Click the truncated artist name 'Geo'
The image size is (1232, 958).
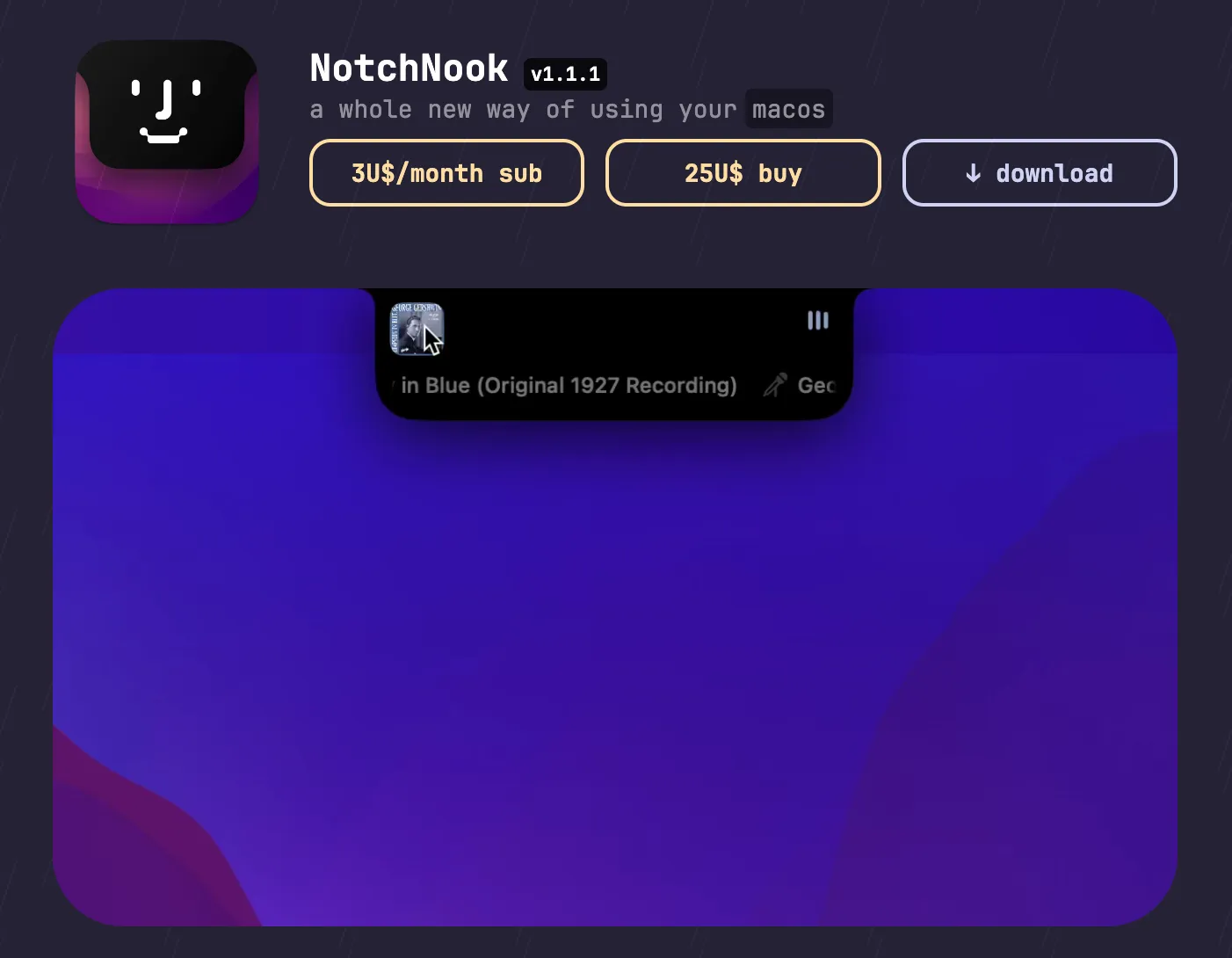(816, 385)
